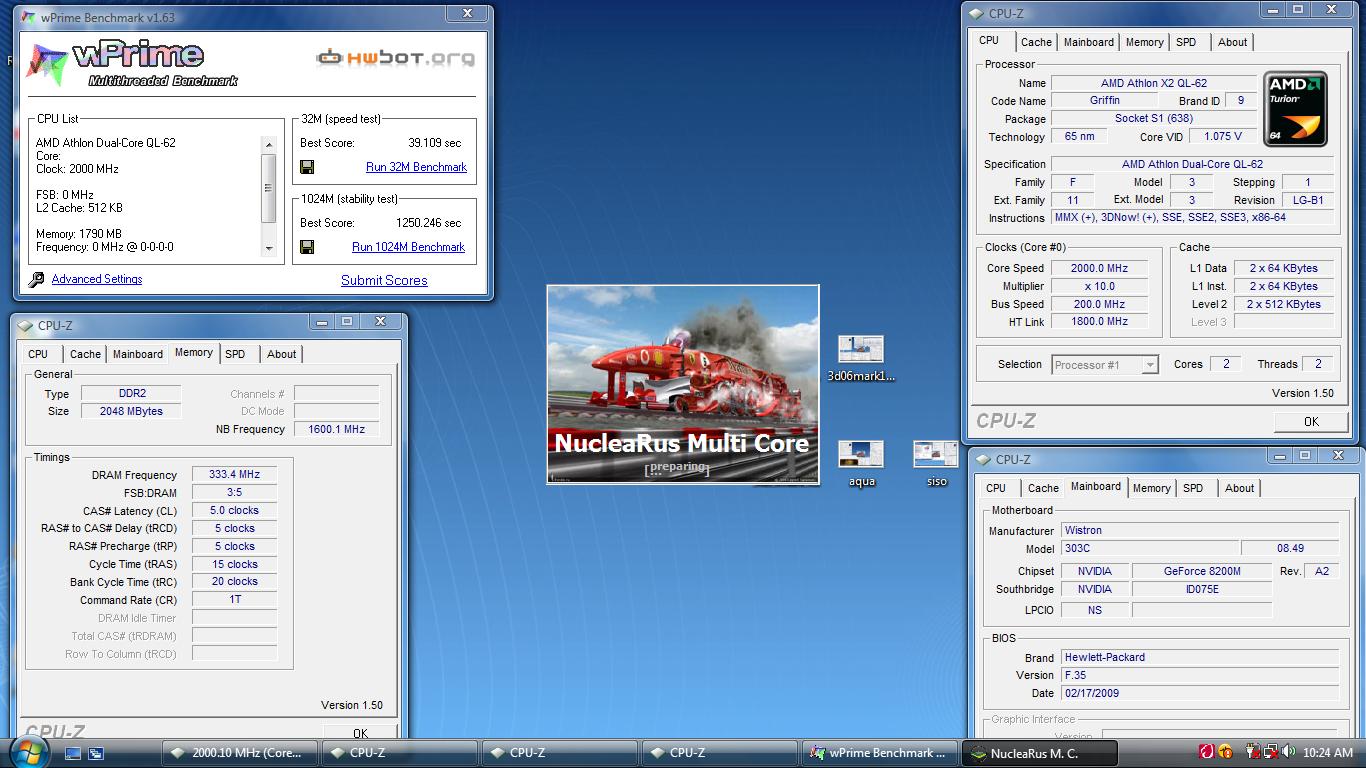Click 32M Best Score 39.109 sec
Image resolution: width=1366 pixels, height=768 pixels.
click(435, 143)
